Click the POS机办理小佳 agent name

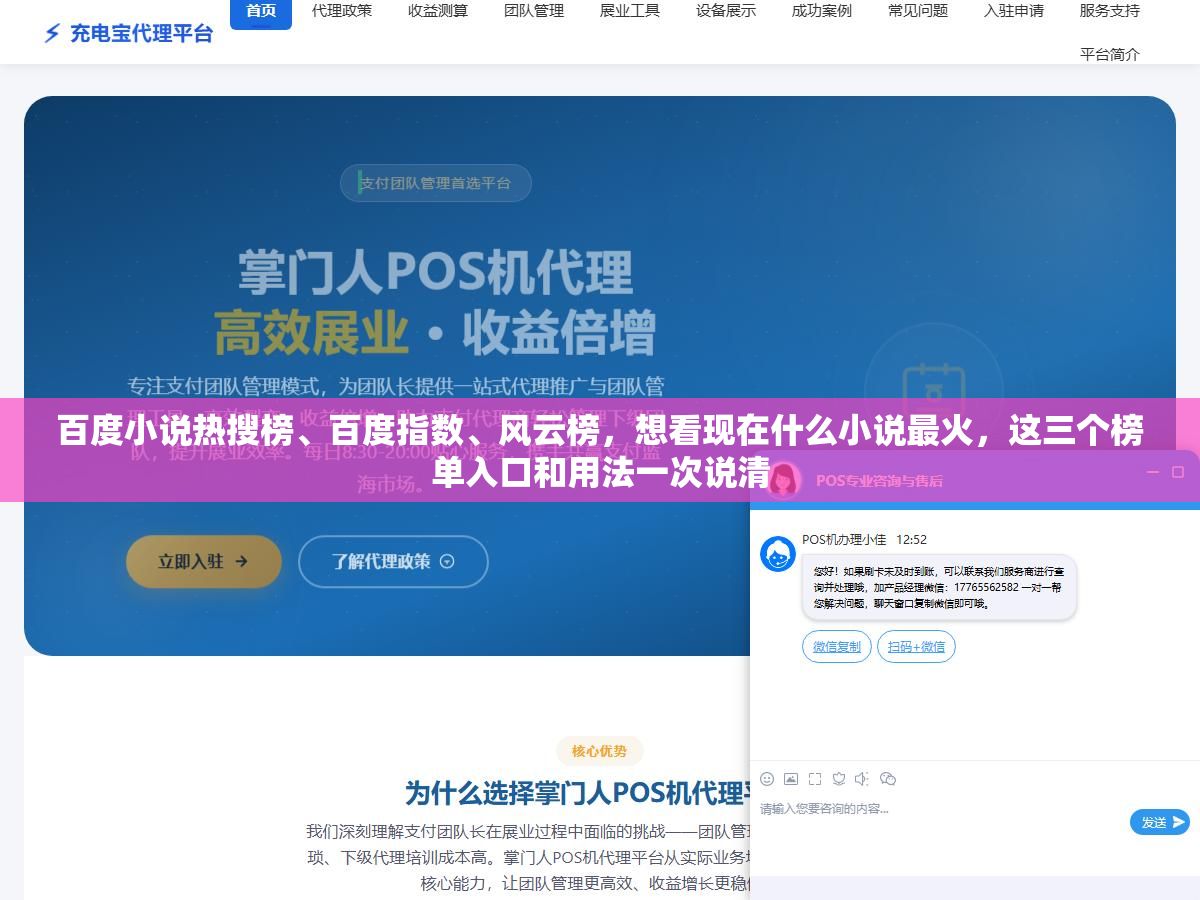tap(844, 539)
